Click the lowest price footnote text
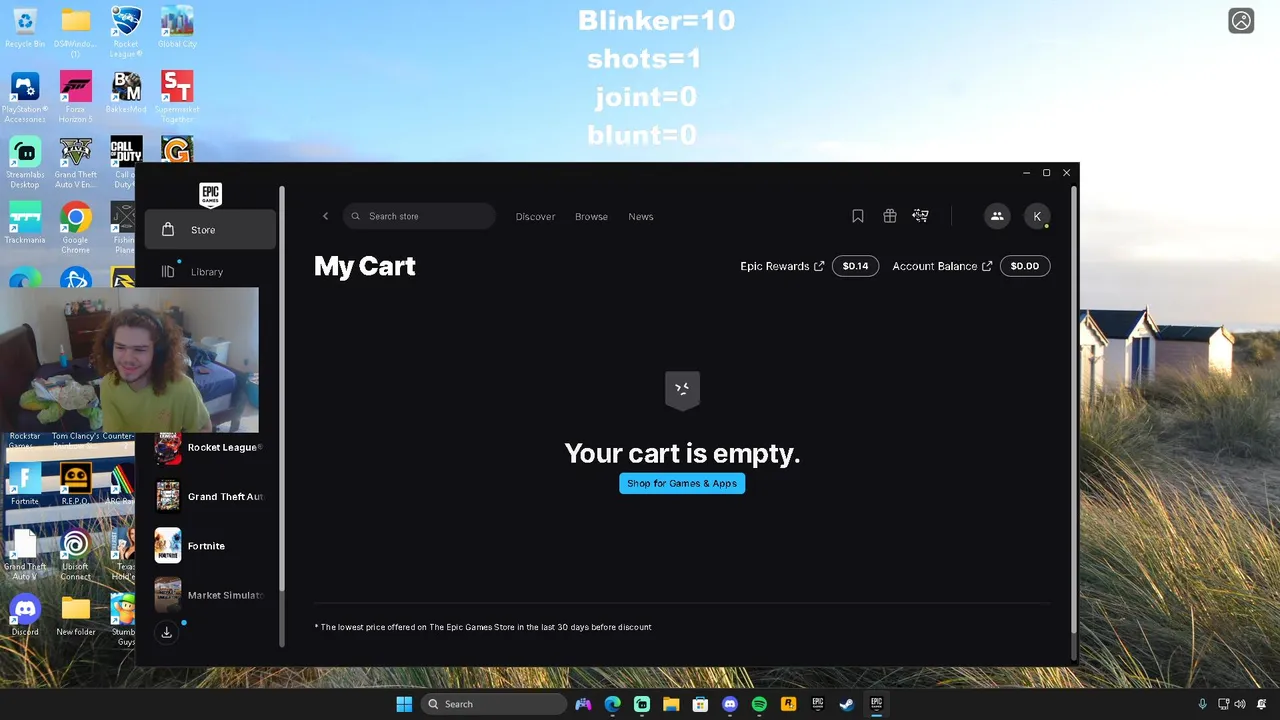 483,627
